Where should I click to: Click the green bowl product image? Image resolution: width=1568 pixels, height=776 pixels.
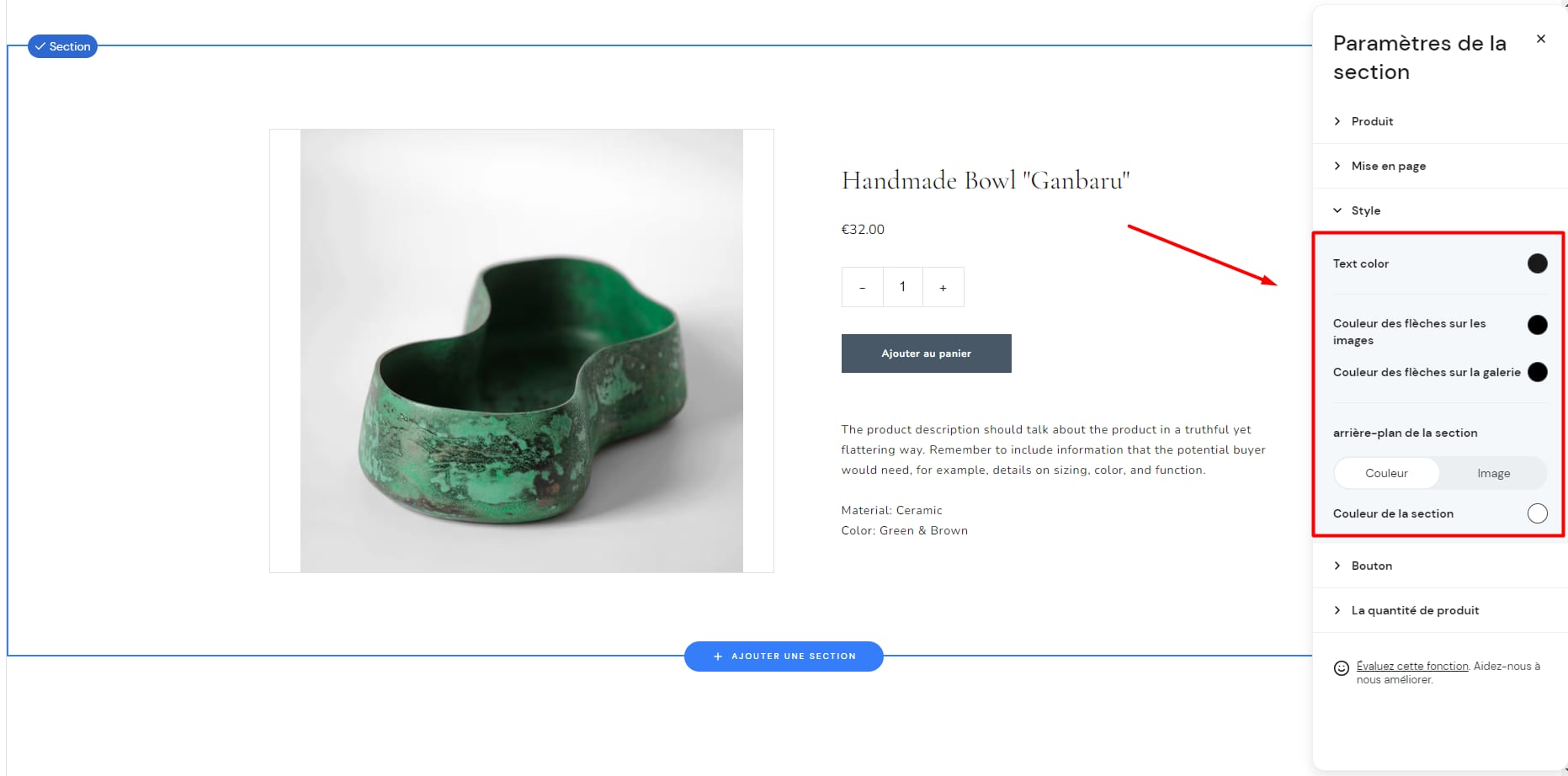point(522,351)
